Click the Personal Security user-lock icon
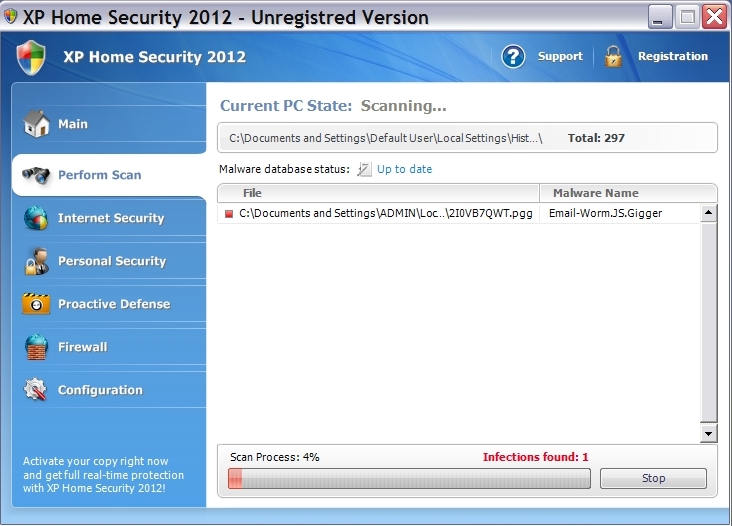The image size is (732, 526). (36, 261)
